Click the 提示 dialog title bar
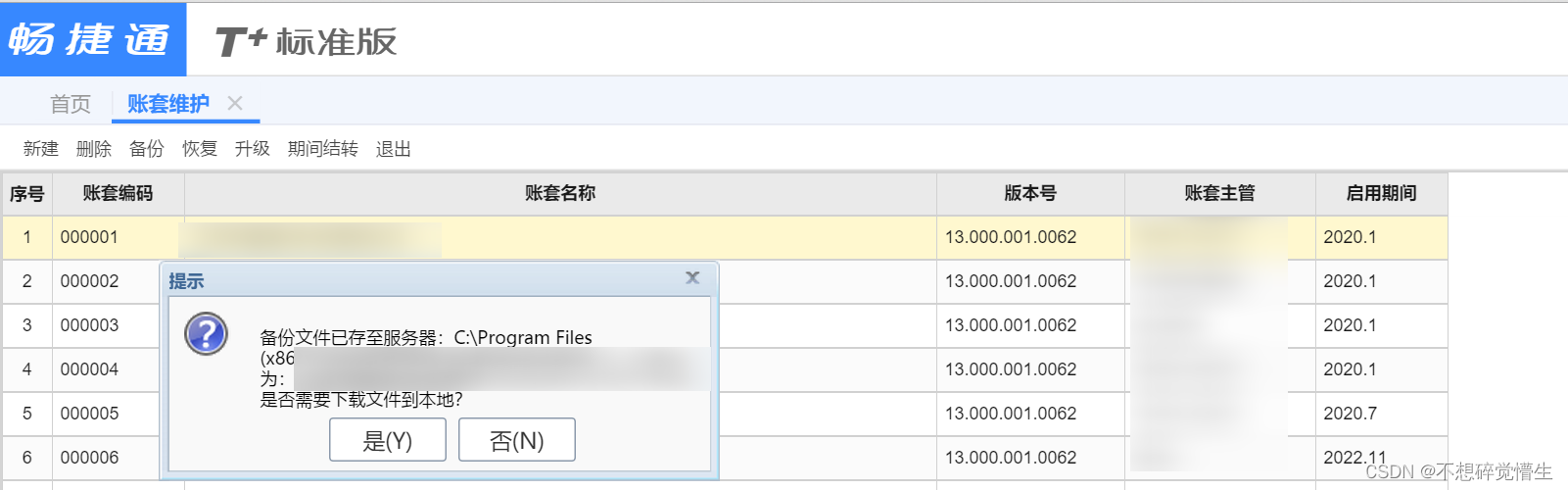The height and width of the screenshot is (490, 1568). click(439, 280)
